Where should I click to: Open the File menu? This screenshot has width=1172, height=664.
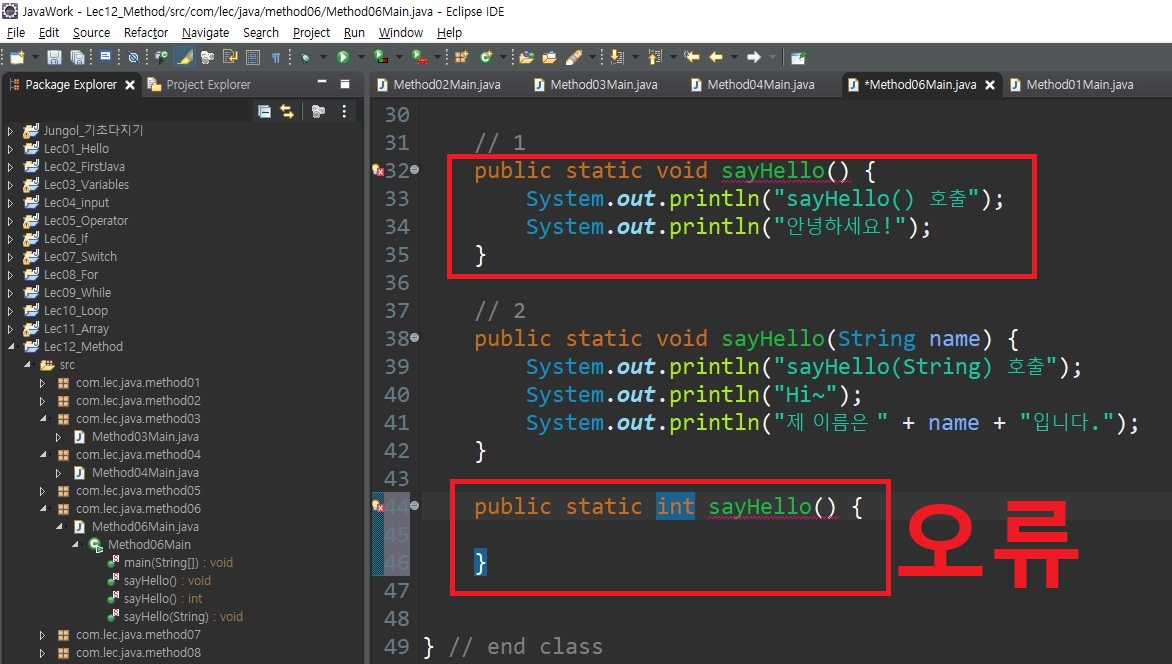(x=16, y=33)
